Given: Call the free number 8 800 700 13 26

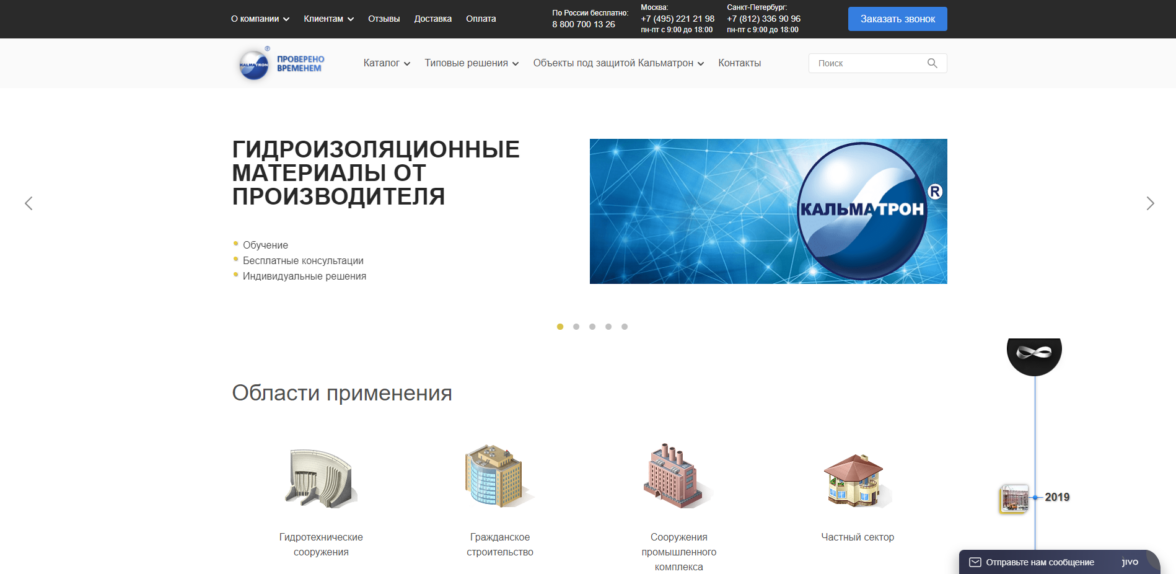Looking at the screenshot, I should tap(584, 25).
